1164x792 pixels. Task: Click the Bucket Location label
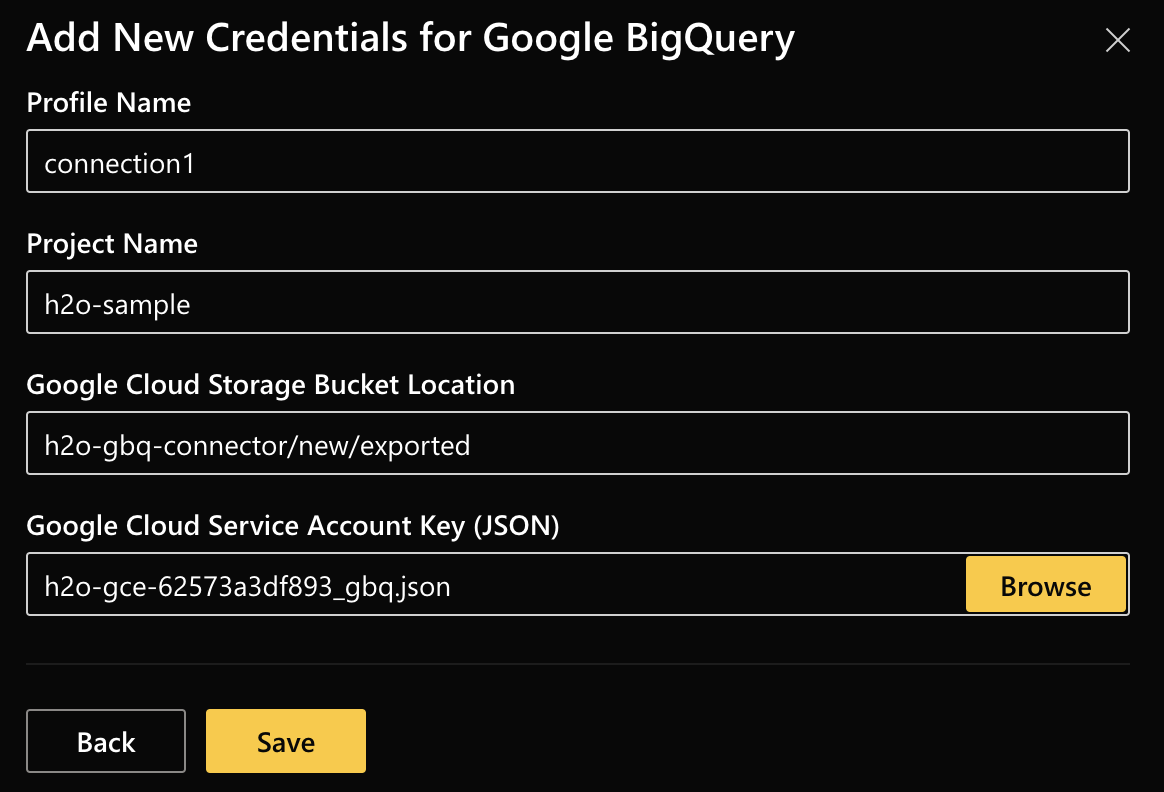[271, 384]
